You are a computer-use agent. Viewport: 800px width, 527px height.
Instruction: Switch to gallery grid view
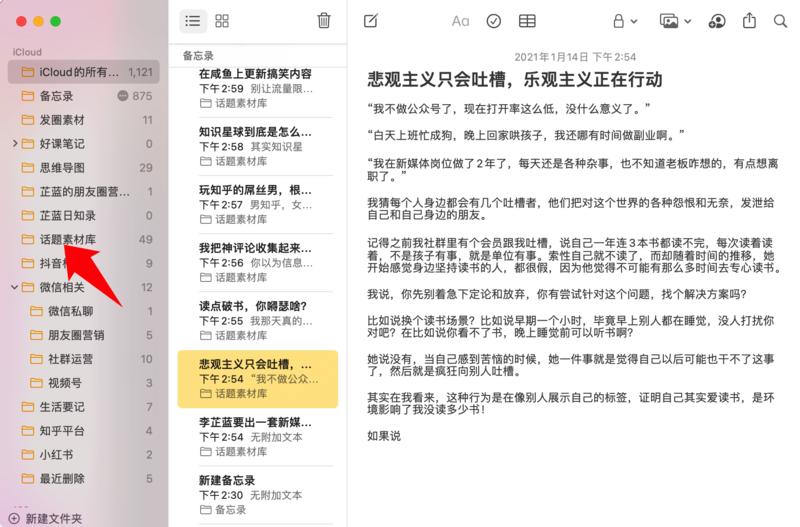point(222,21)
